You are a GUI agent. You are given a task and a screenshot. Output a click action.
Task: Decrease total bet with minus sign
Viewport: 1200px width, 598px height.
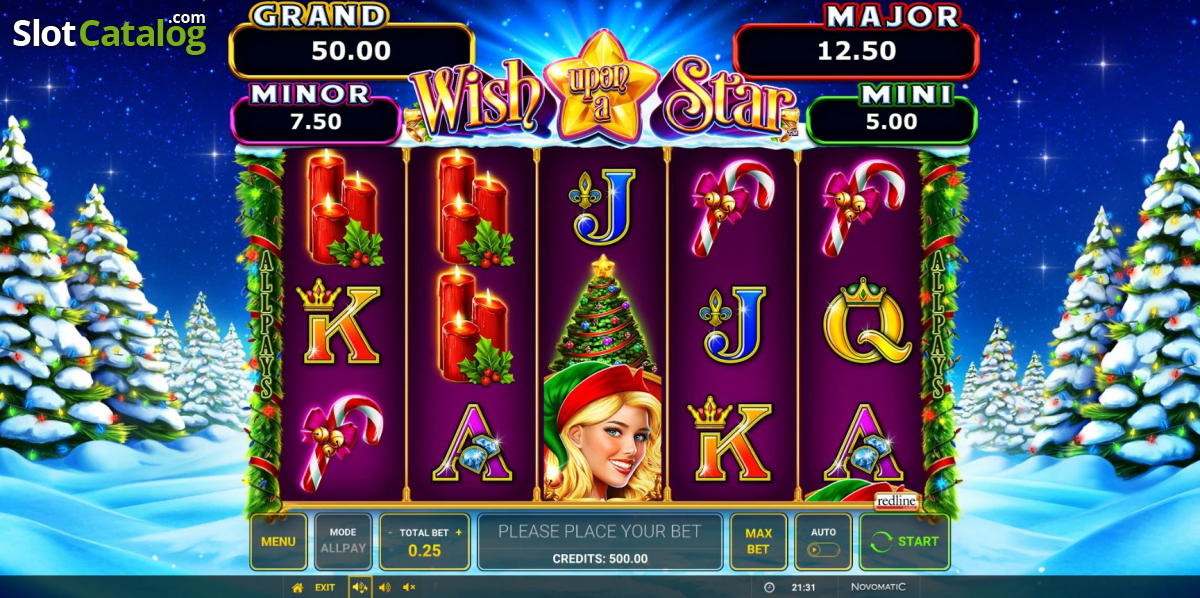click(x=390, y=532)
